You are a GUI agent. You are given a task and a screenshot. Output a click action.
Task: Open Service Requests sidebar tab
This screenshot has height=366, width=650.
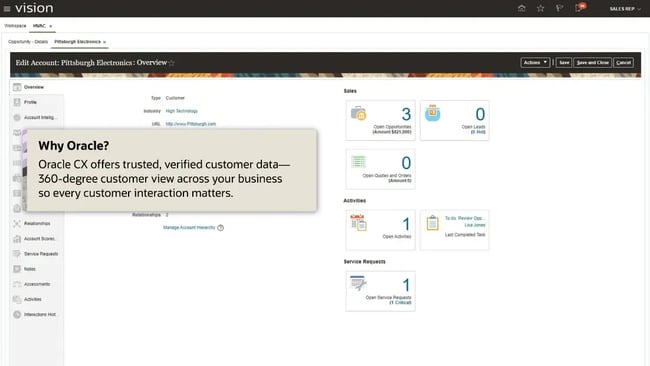pos(41,254)
